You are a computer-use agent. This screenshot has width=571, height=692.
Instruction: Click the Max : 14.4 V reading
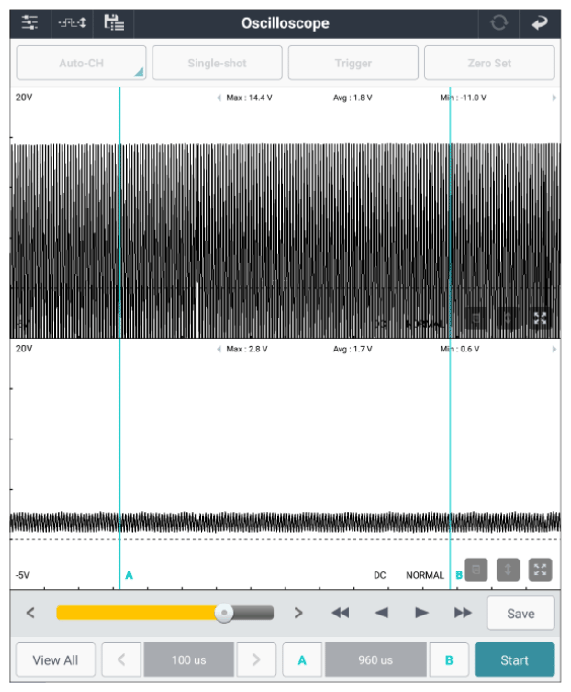[x=249, y=98]
